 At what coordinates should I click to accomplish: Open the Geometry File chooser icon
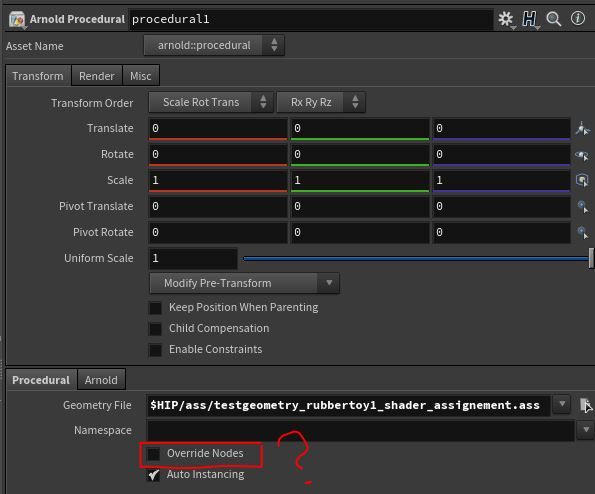(x=585, y=405)
